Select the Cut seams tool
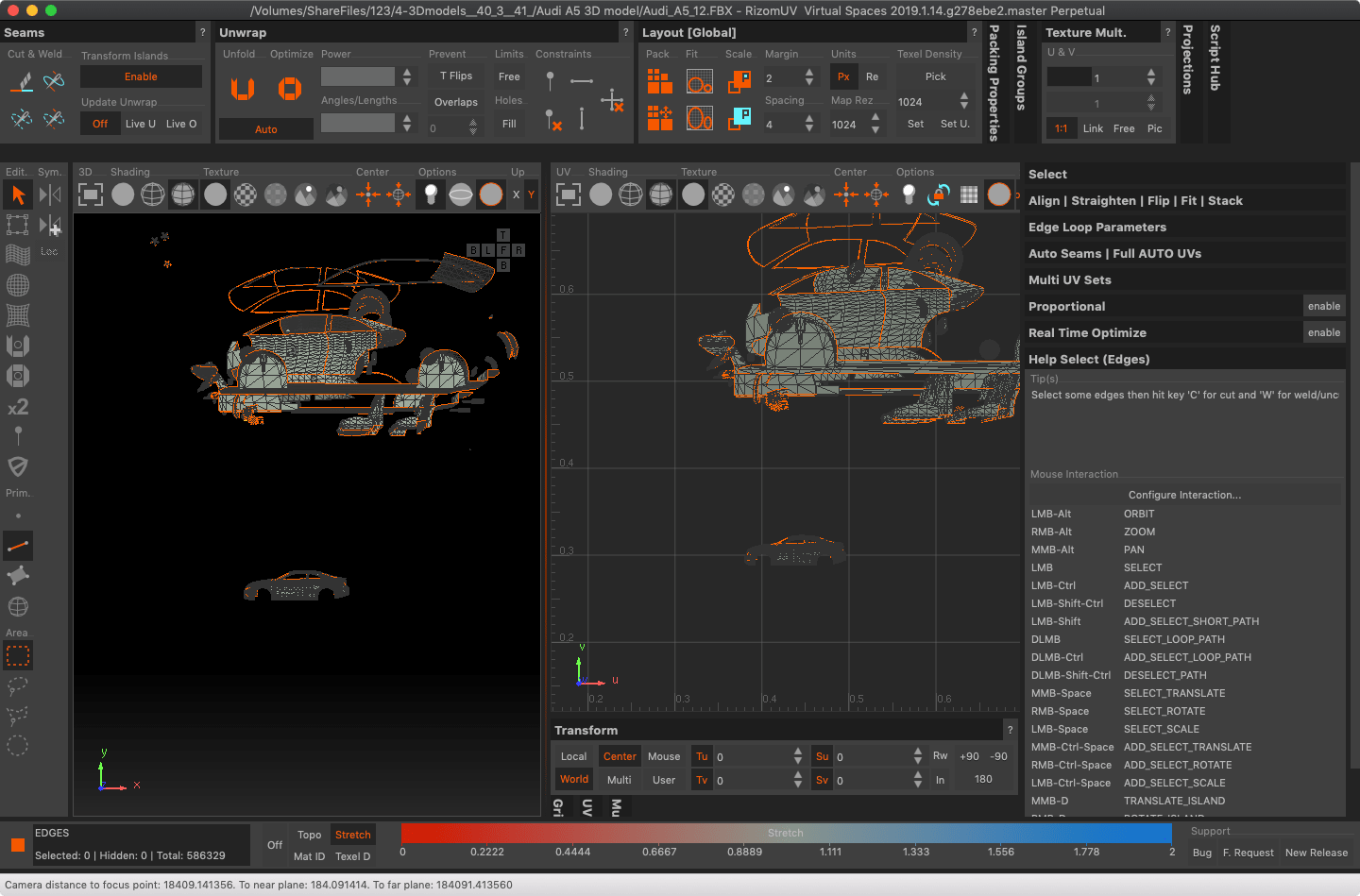 coord(21,82)
